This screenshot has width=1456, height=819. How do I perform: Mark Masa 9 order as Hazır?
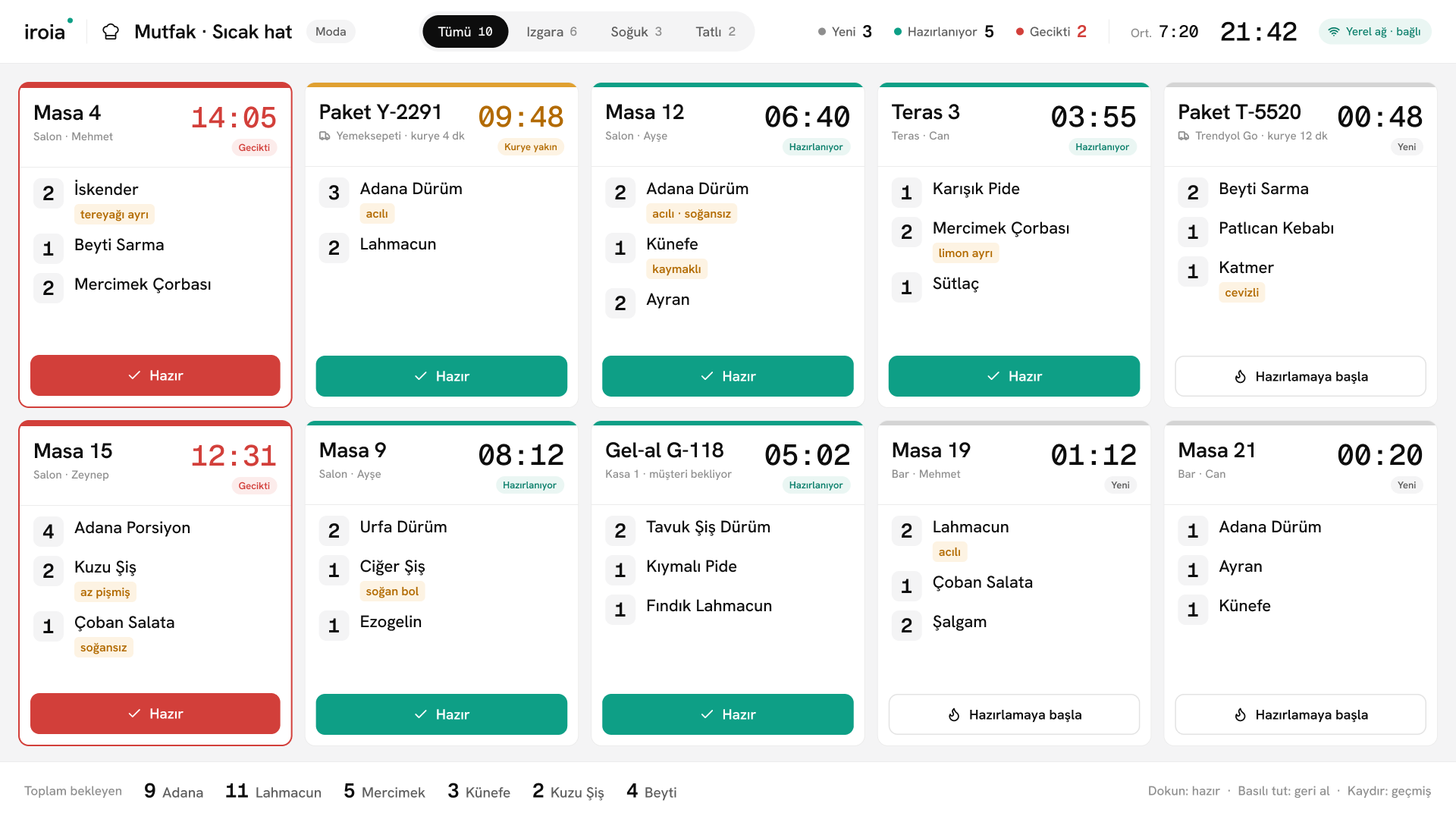tap(441, 714)
